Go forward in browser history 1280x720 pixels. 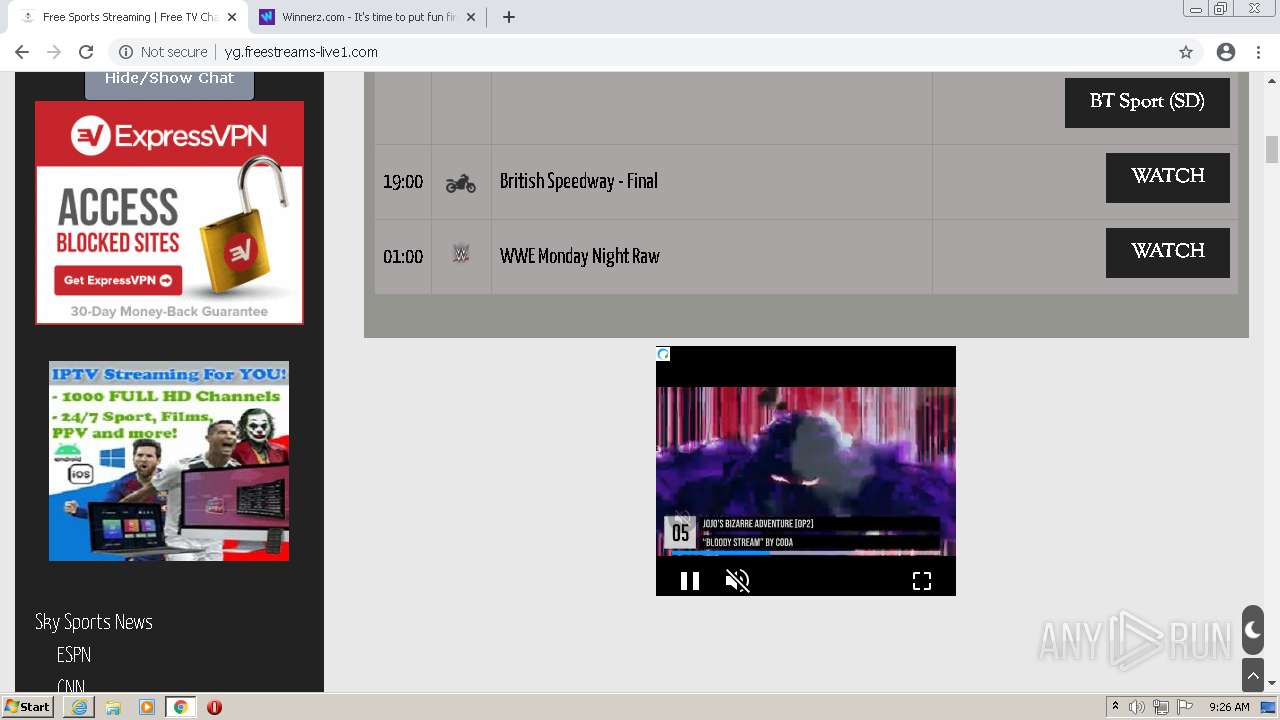(x=54, y=52)
